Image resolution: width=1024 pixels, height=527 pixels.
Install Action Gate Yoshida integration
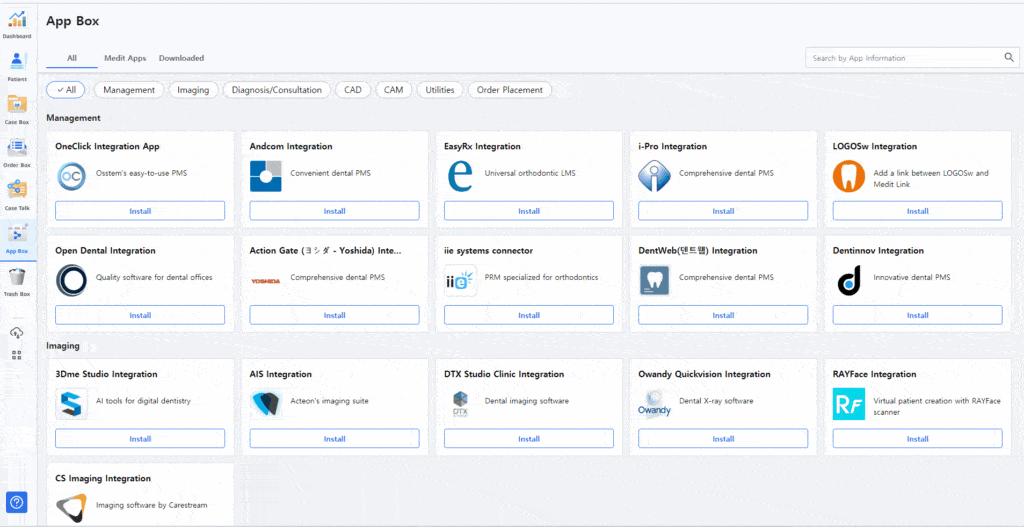334,315
